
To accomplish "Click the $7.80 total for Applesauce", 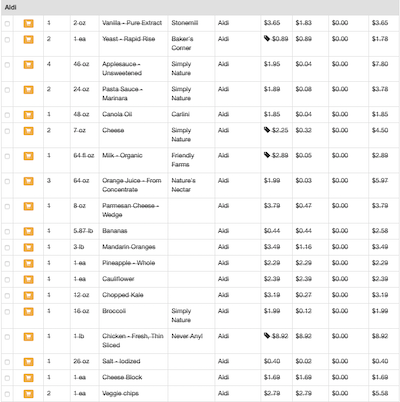I will (380, 64).
